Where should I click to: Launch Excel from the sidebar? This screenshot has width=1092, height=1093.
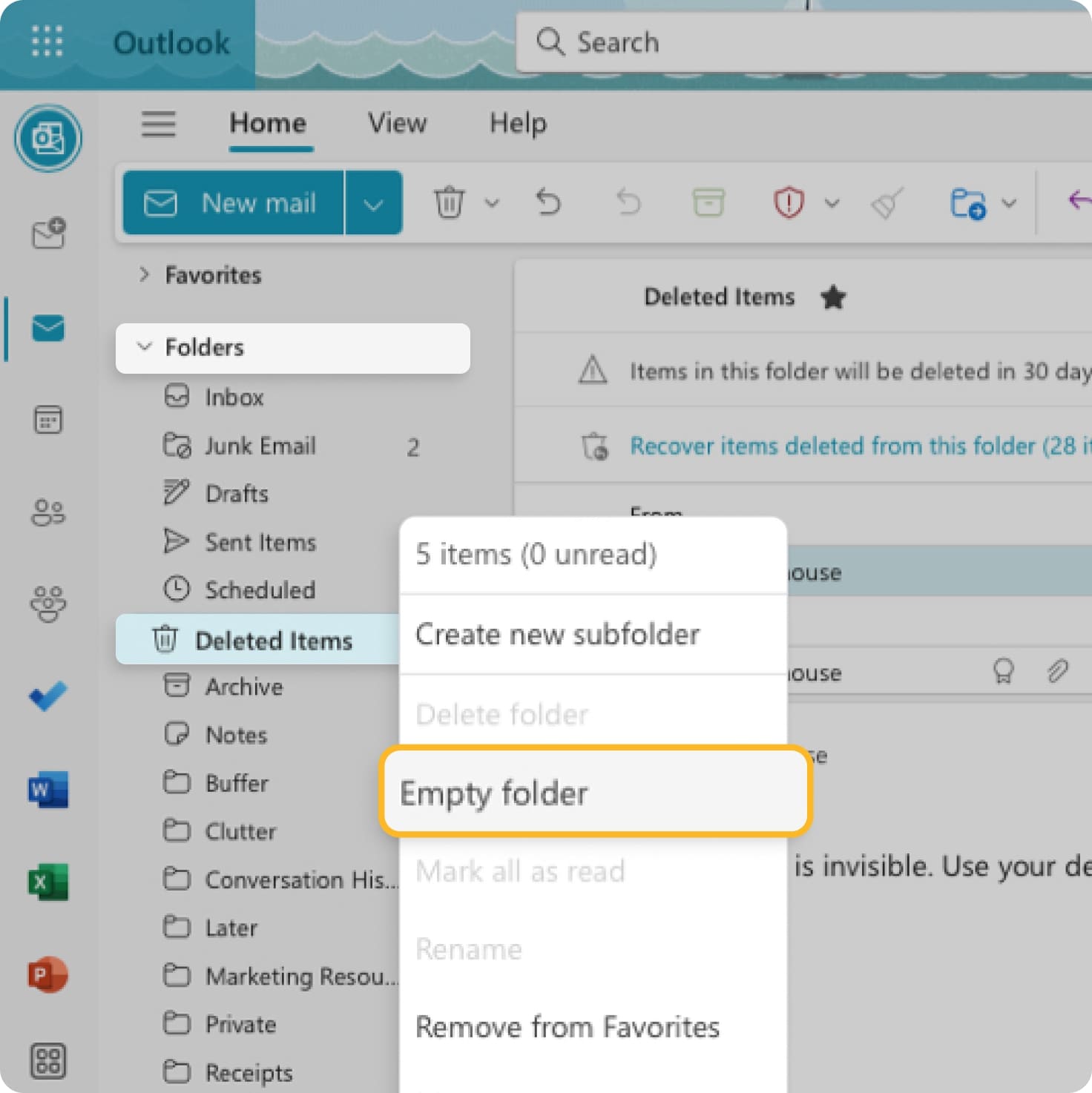pos(48,882)
